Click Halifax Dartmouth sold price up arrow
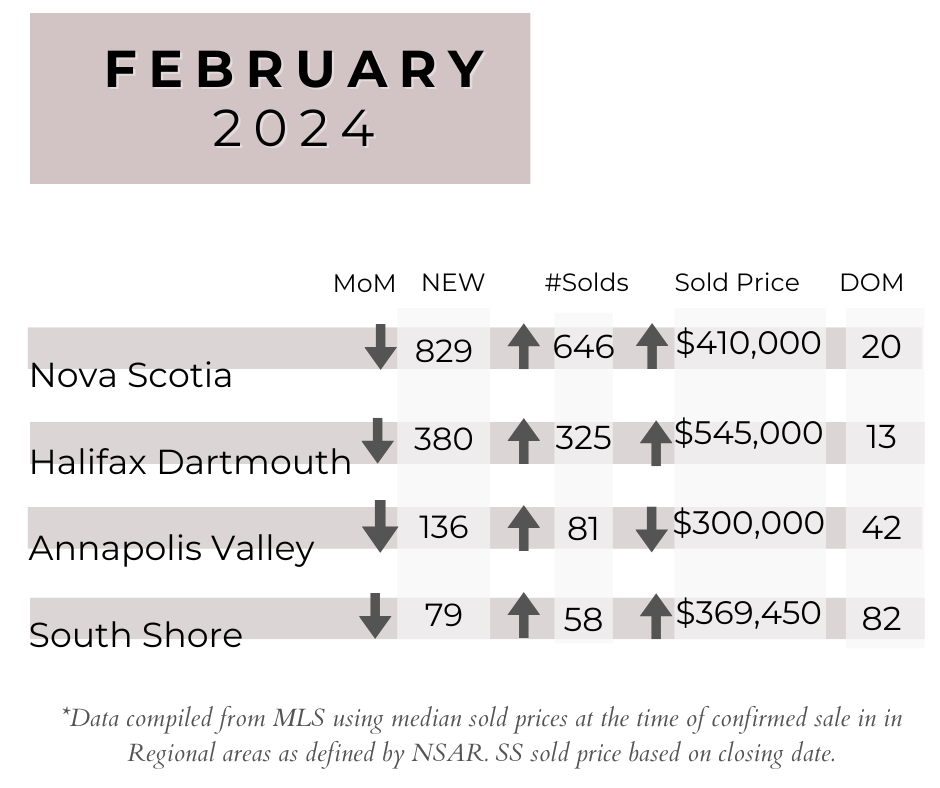Image resolution: width=940 pixels, height=788 pixels. click(656, 443)
